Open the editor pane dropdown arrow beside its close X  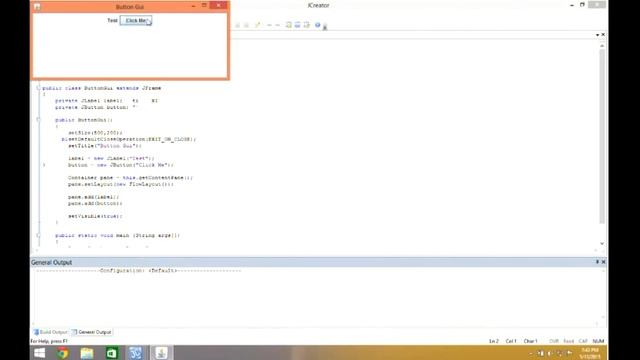[597, 35]
